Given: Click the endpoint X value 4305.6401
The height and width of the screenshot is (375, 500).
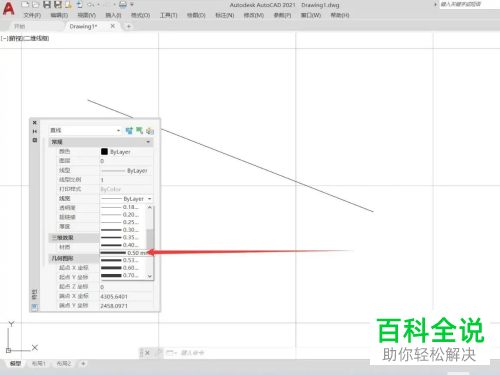Looking at the screenshot, I should pos(114,296).
